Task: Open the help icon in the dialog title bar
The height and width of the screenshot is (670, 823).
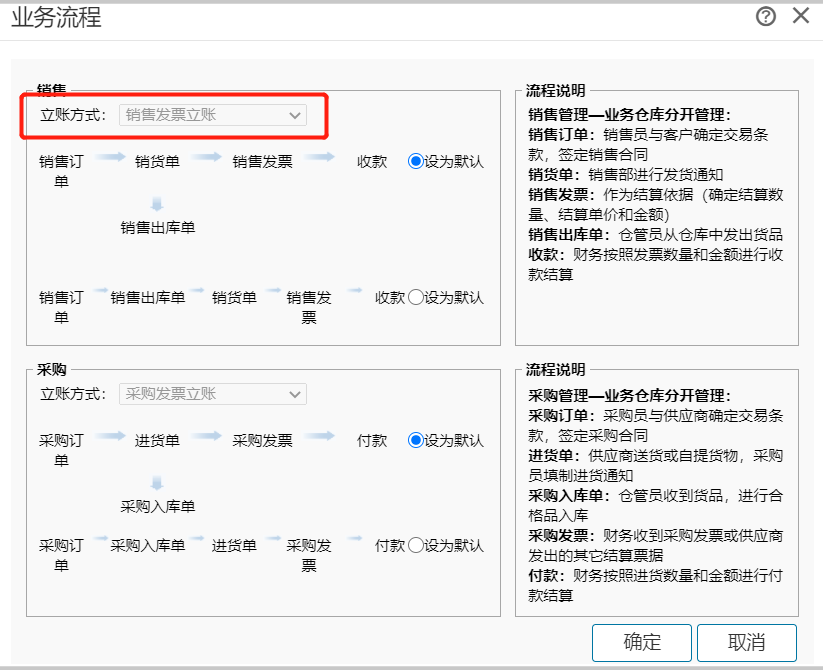Action: (766, 16)
